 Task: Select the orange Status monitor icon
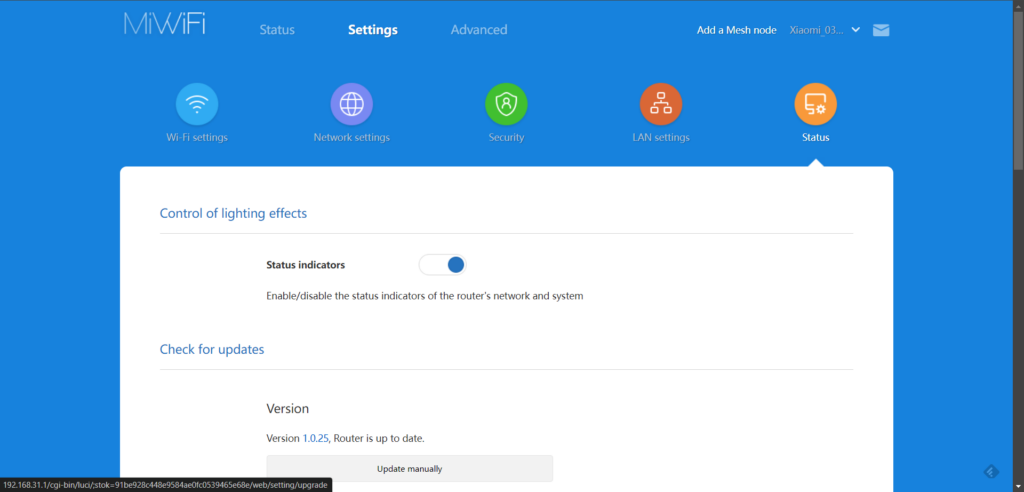point(815,103)
